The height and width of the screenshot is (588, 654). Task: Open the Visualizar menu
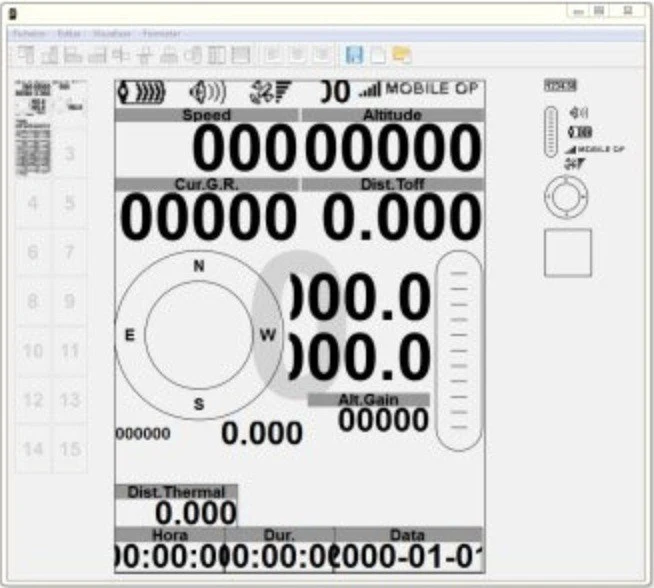tap(111, 33)
